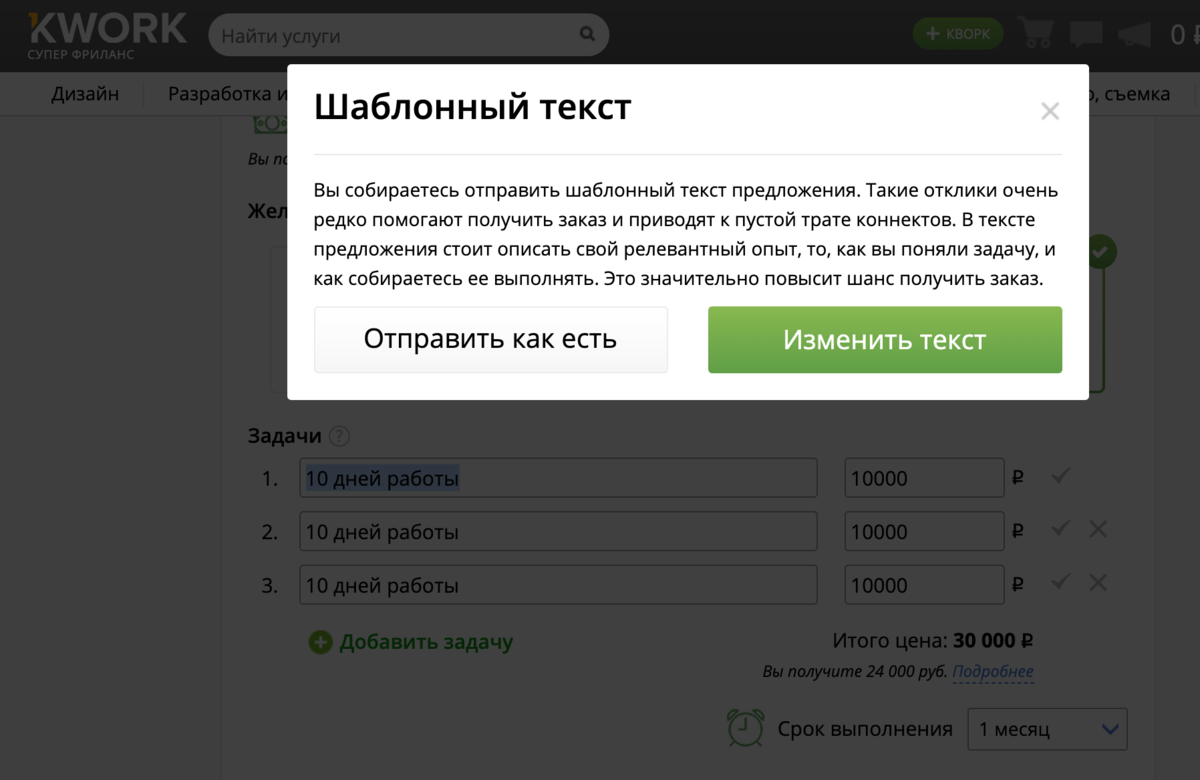Click the help question mark near Задачи
The width and height of the screenshot is (1200, 780).
tap(340, 436)
